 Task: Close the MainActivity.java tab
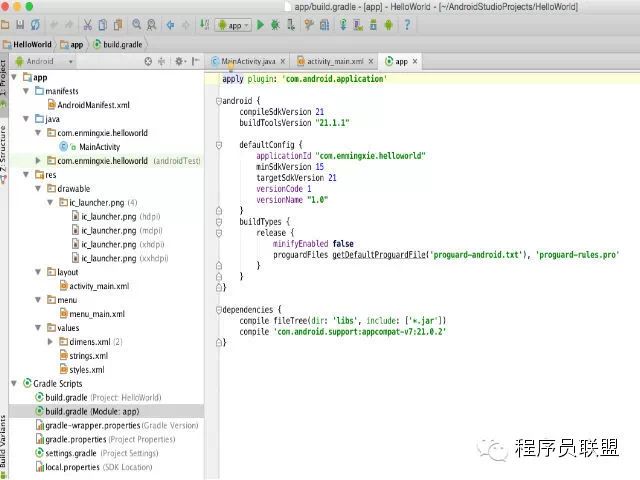pyautogui.click(x=283, y=61)
